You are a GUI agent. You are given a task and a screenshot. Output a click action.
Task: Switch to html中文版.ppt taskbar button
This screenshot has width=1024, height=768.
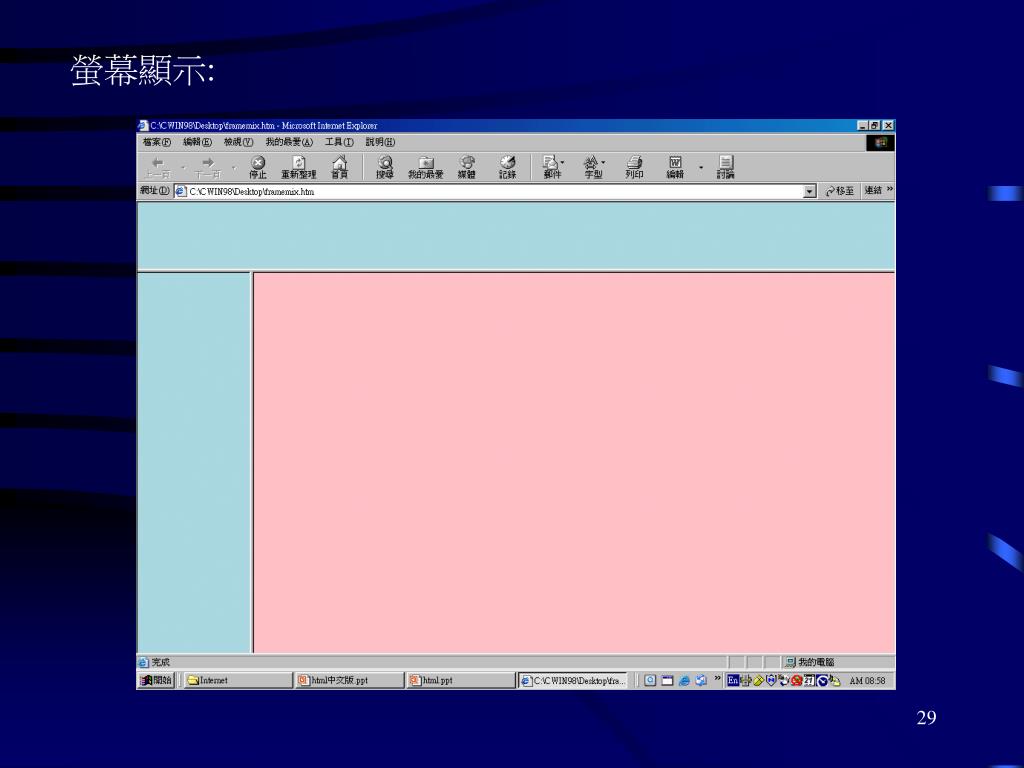tap(349, 680)
